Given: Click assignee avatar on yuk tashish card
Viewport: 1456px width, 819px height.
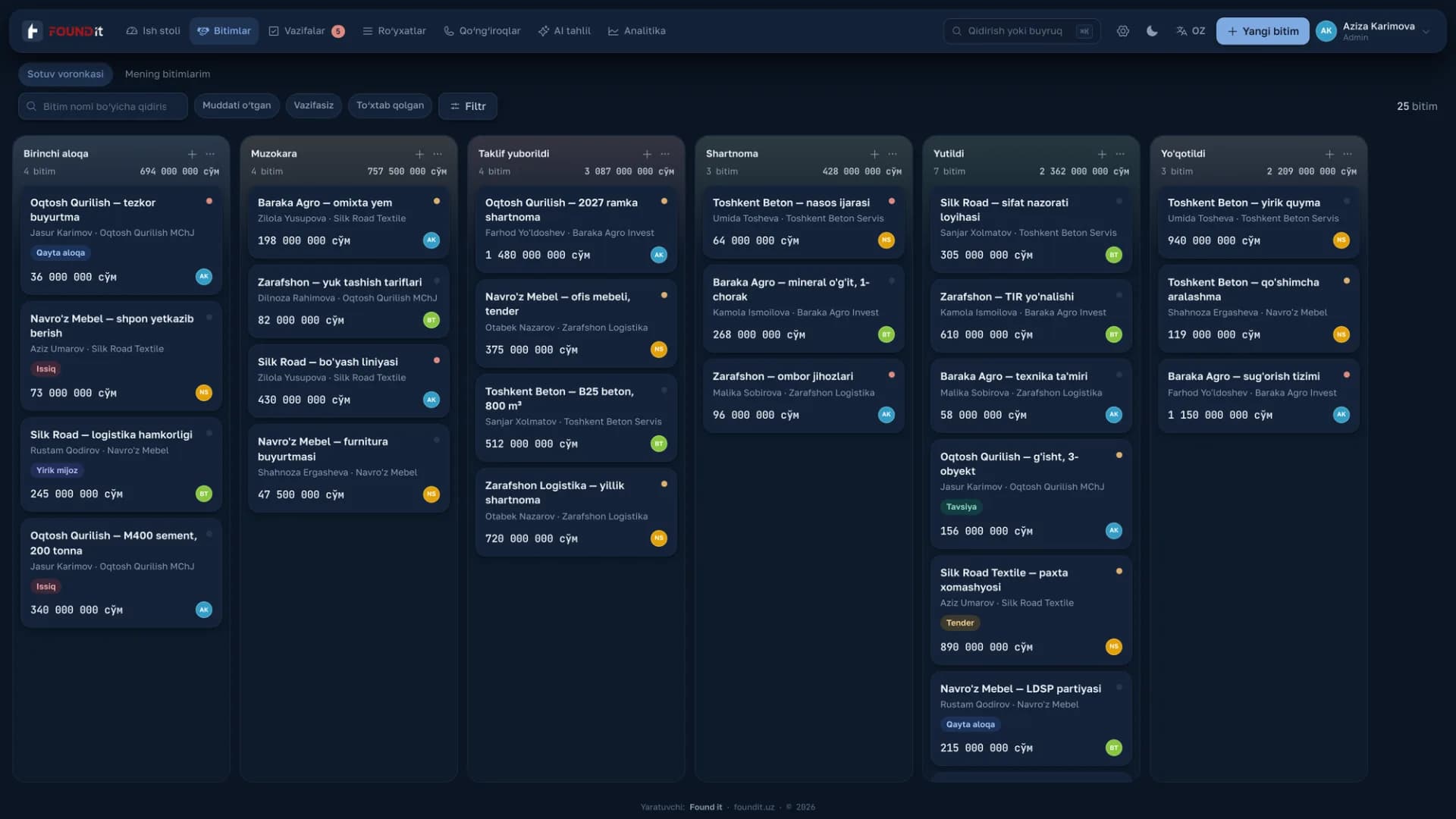Looking at the screenshot, I should (x=431, y=320).
